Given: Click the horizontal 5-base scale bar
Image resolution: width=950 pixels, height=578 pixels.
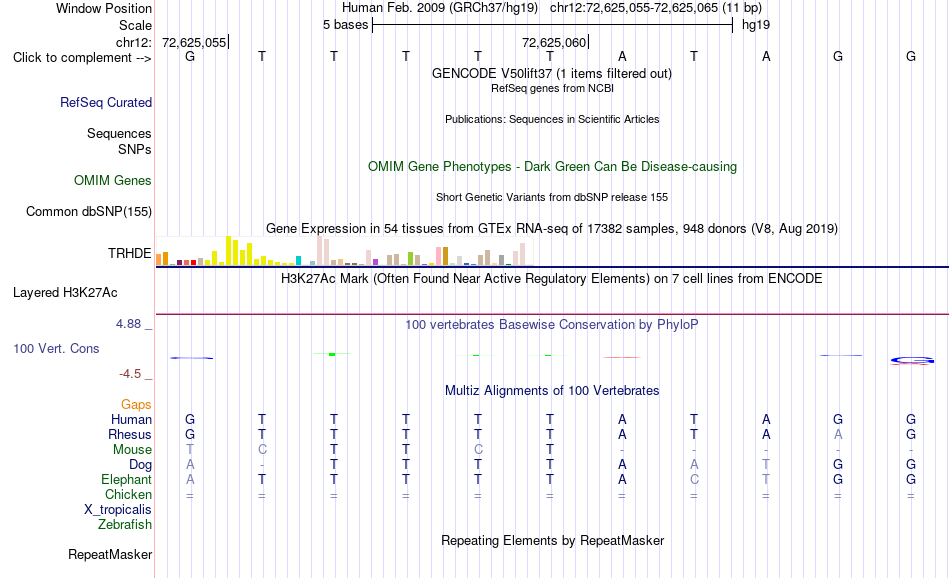Looking at the screenshot, I should coord(553,25).
